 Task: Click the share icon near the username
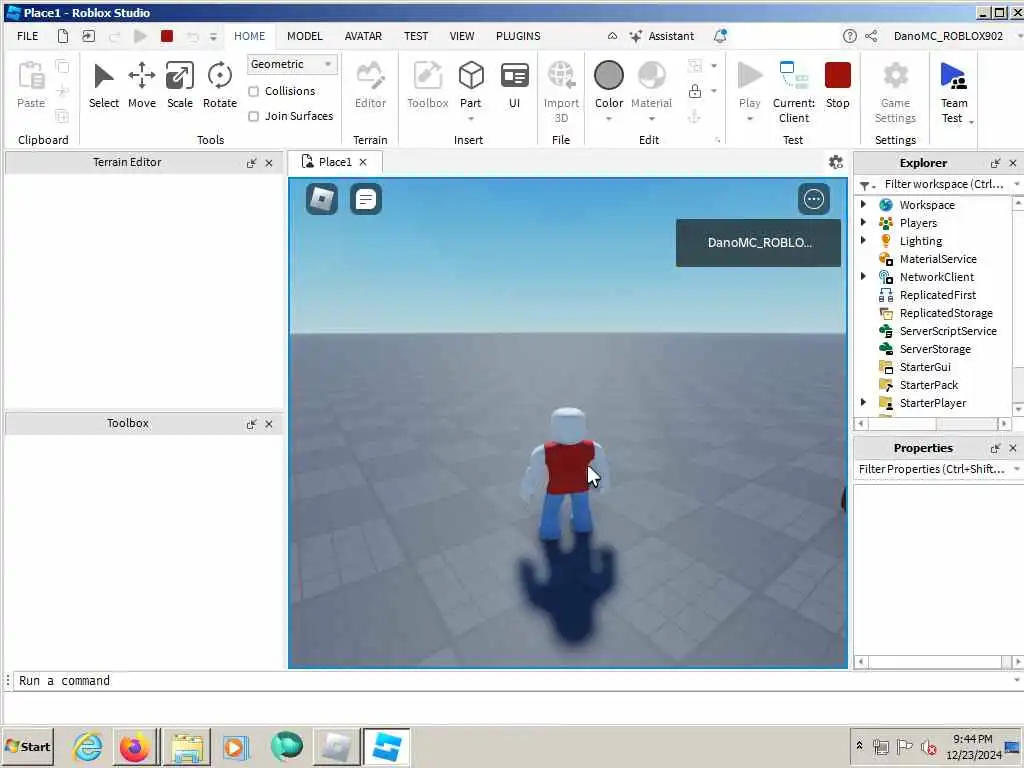point(871,36)
